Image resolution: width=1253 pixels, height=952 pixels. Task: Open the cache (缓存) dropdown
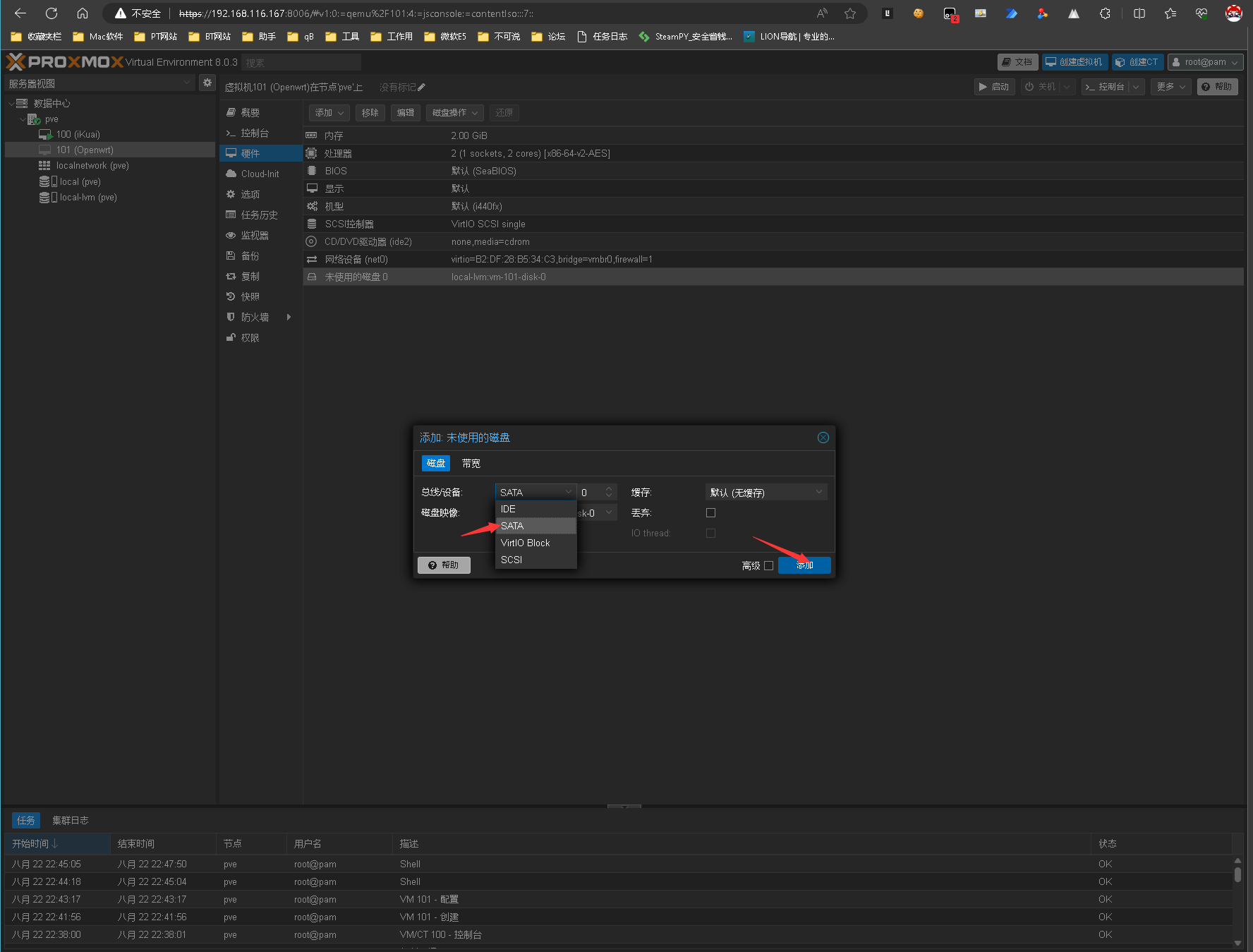click(x=765, y=493)
